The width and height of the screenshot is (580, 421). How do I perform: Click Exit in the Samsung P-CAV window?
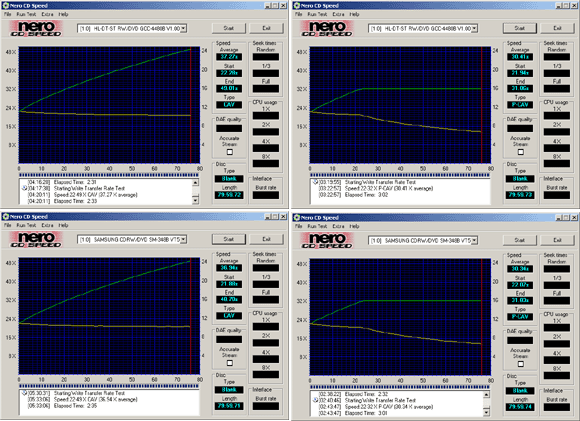point(557,240)
